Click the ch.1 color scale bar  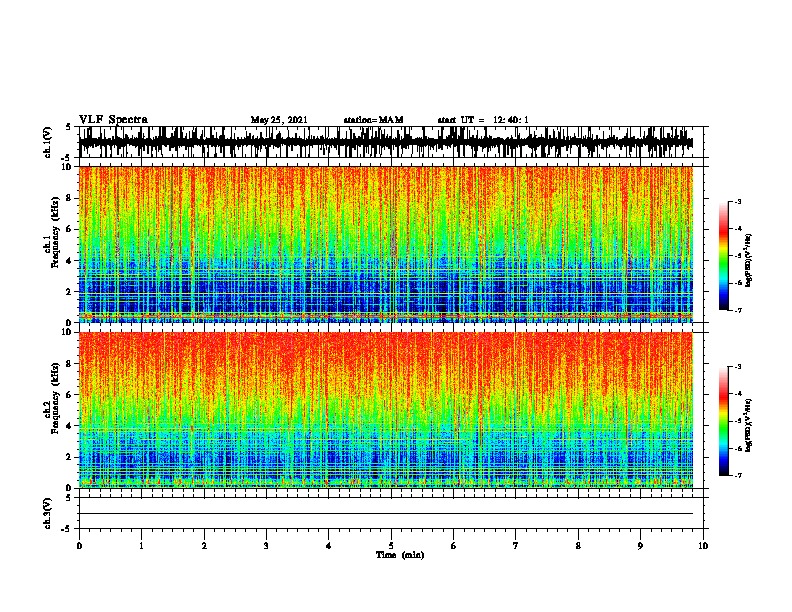tap(724, 256)
